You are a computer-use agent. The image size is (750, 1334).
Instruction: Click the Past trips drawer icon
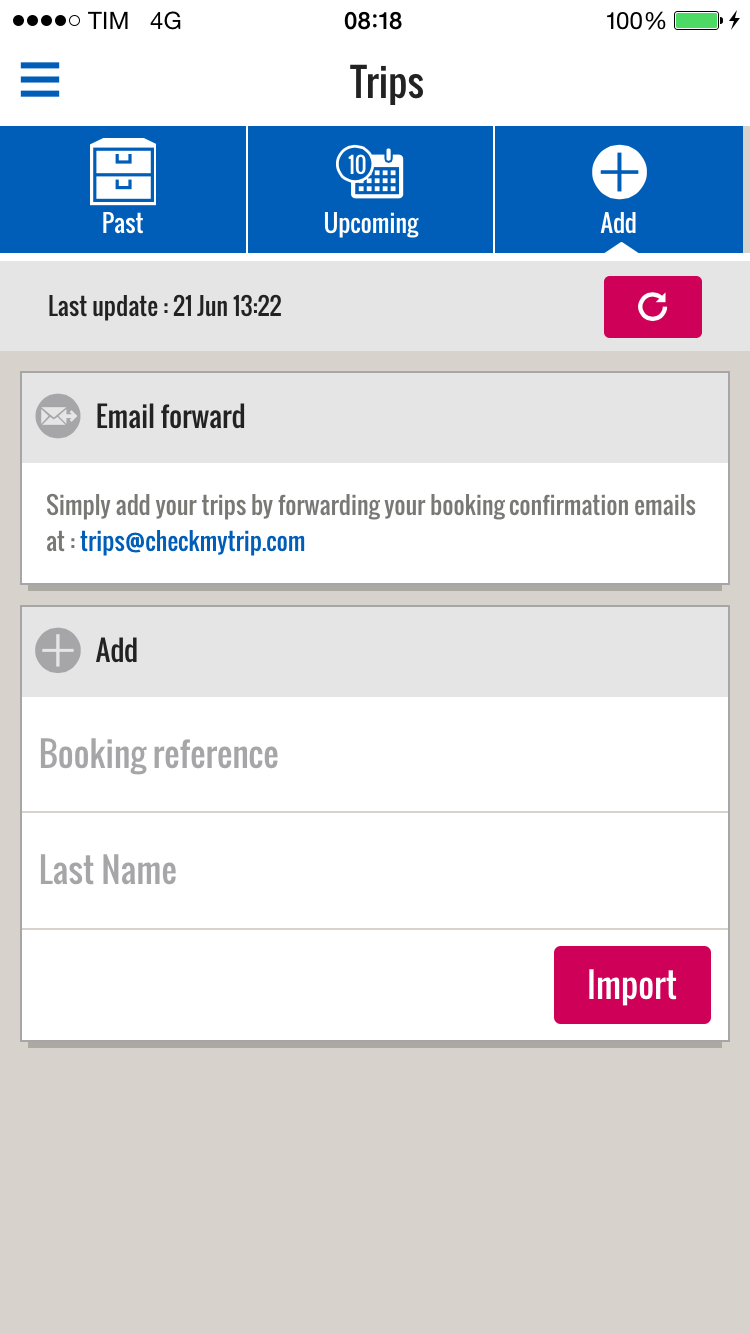pos(123,171)
